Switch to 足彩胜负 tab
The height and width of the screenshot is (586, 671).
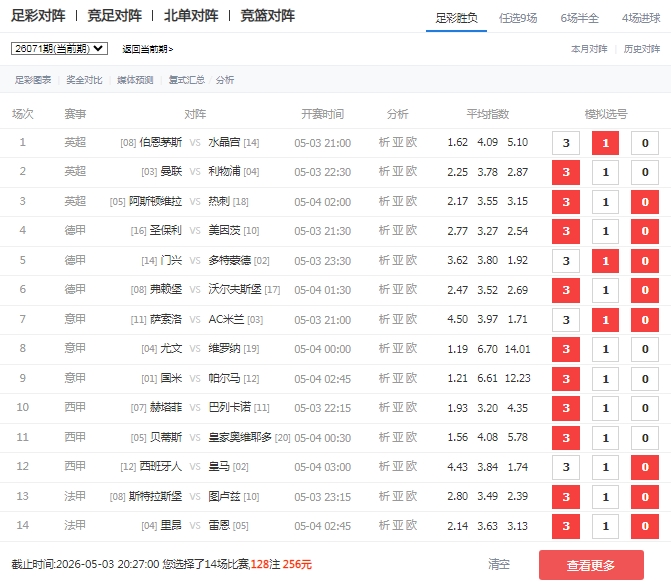click(x=456, y=18)
